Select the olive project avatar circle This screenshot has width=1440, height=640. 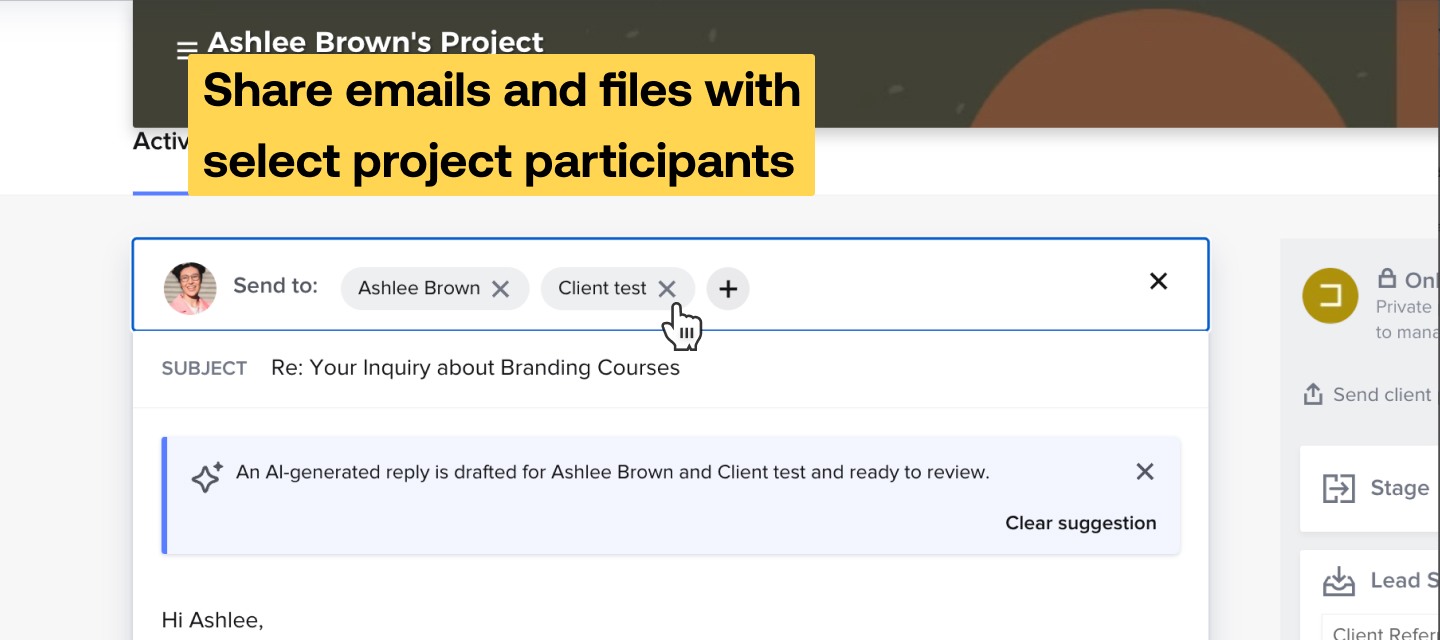click(x=1329, y=296)
